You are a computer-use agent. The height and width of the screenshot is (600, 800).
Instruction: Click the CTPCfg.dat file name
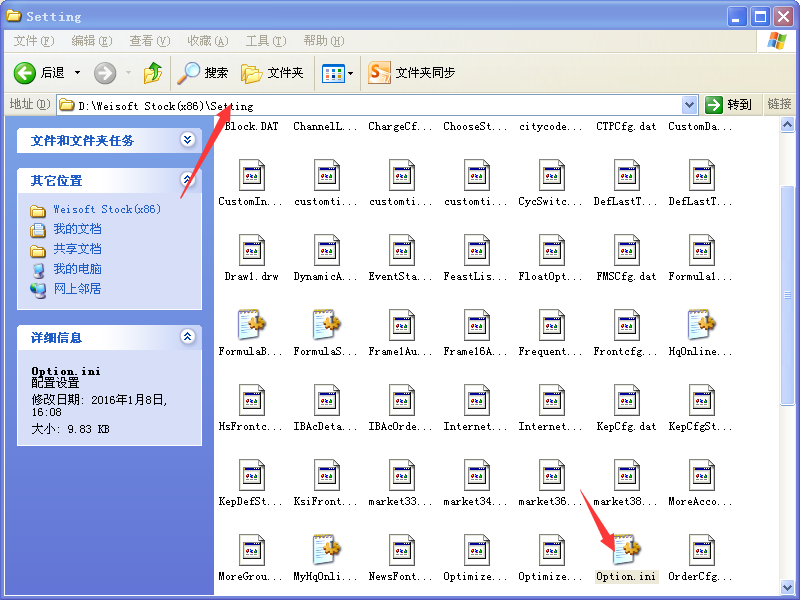(x=626, y=126)
